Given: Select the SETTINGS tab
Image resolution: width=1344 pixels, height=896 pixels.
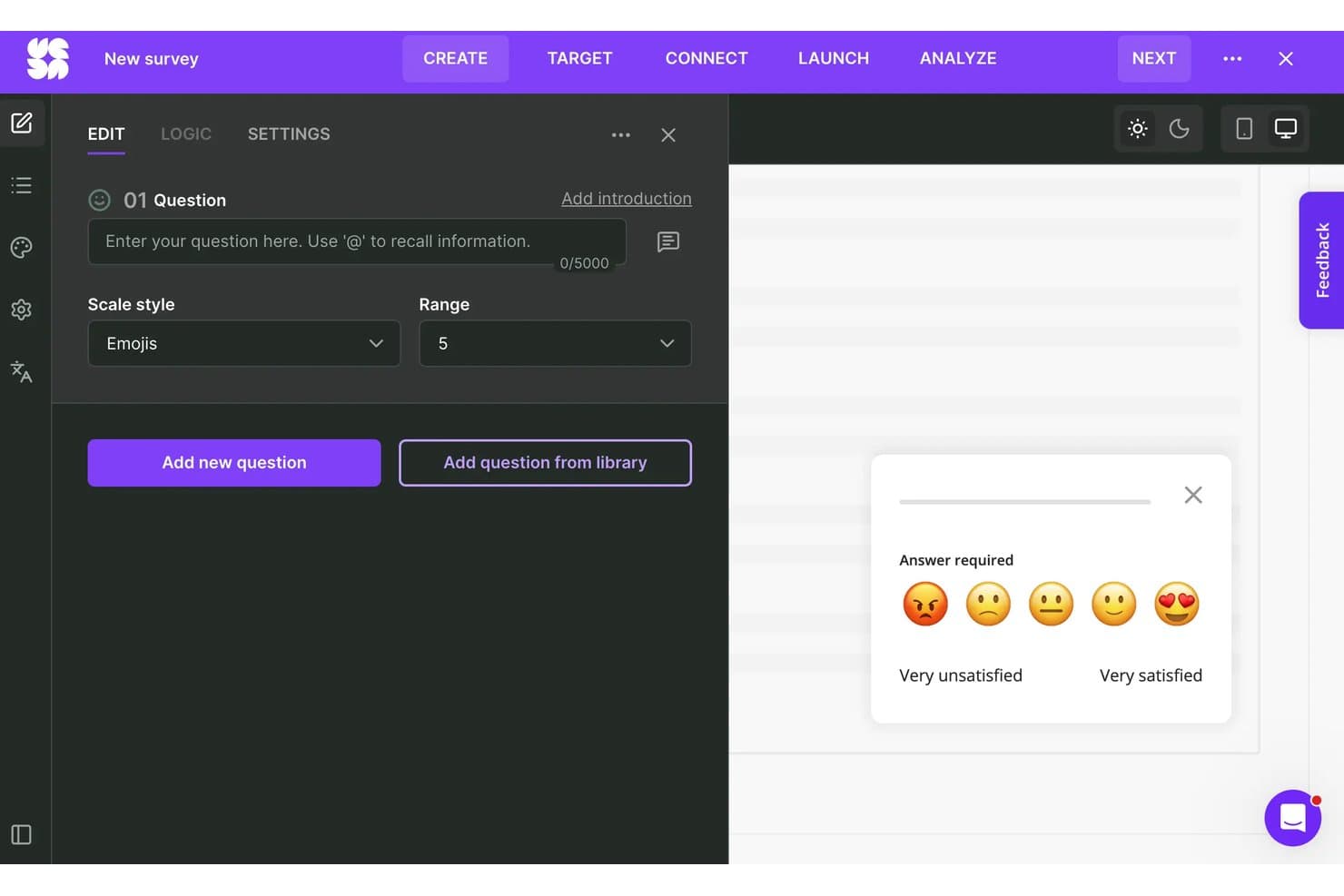Looking at the screenshot, I should (289, 134).
